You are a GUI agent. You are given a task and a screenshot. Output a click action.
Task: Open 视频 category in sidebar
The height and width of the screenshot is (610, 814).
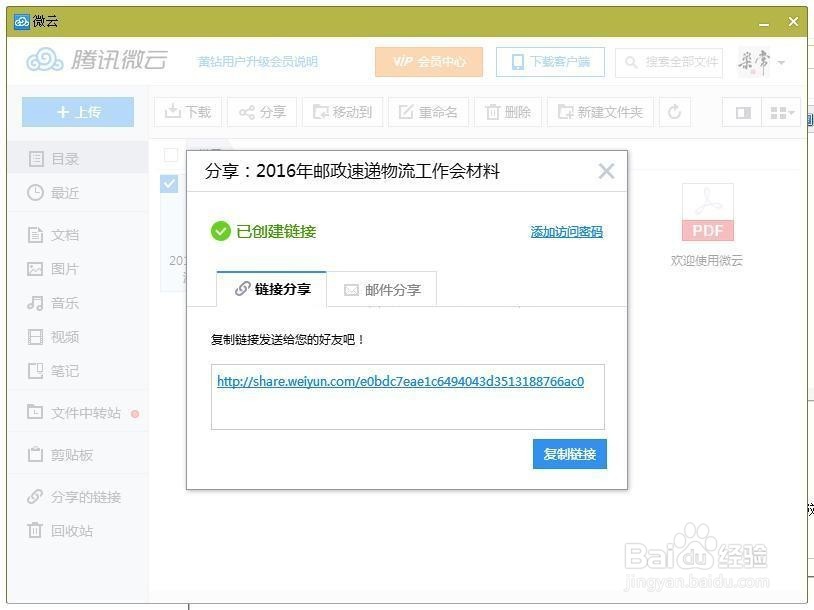coord(78,337)
